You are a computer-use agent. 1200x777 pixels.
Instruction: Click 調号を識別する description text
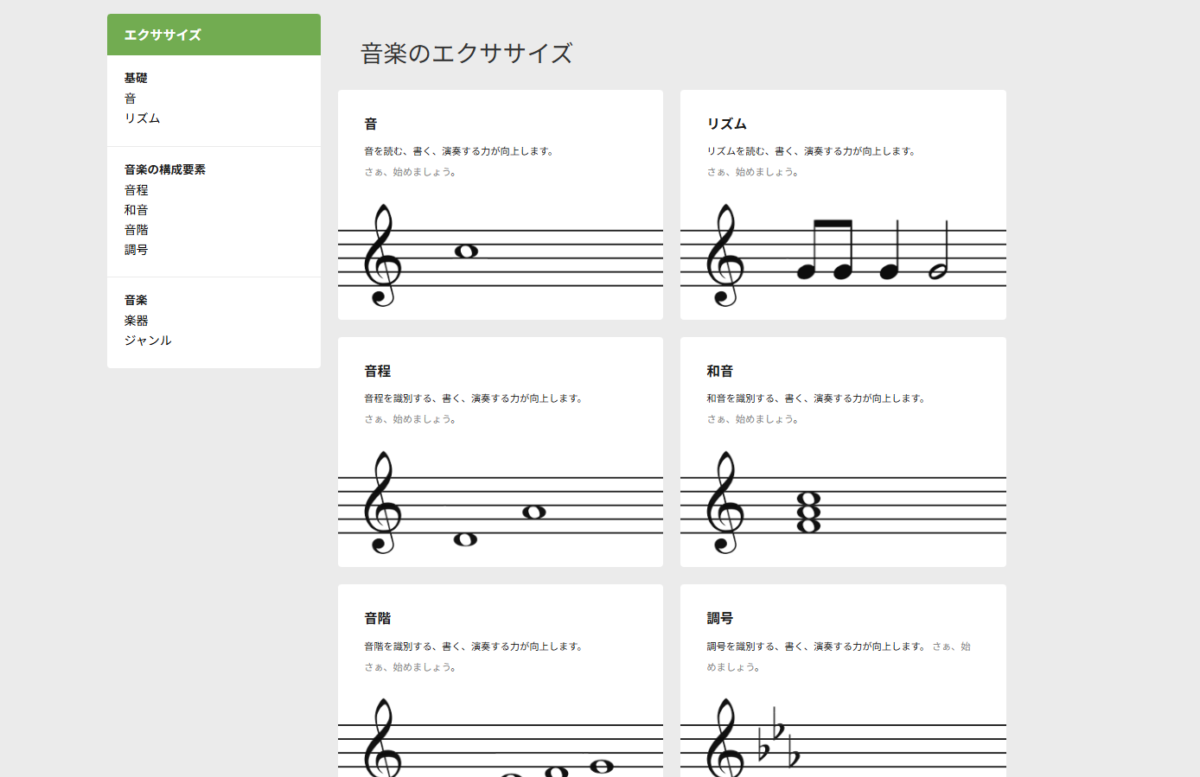pos(816,647)
